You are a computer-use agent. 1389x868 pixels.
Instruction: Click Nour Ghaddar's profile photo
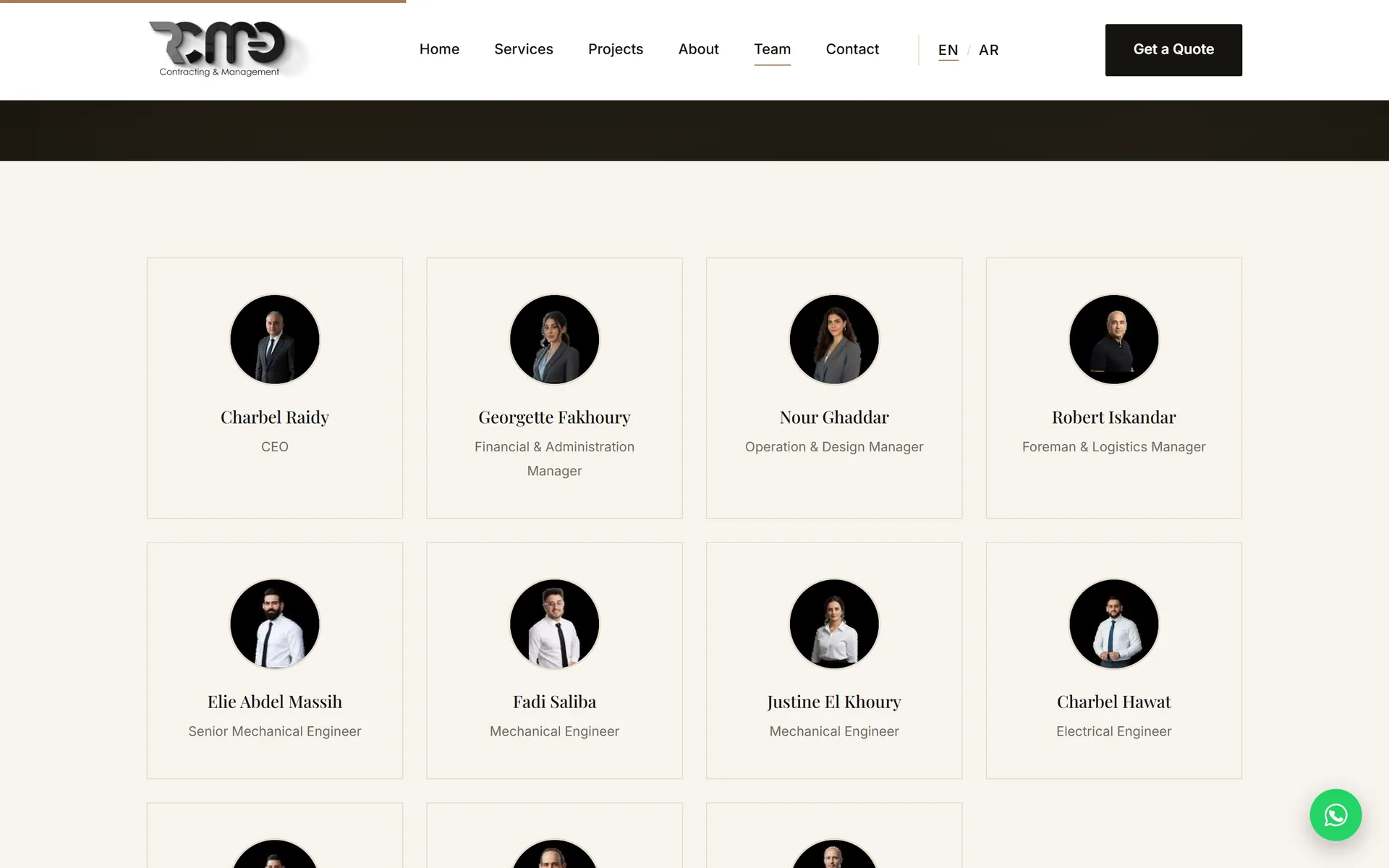click(834, 339)
